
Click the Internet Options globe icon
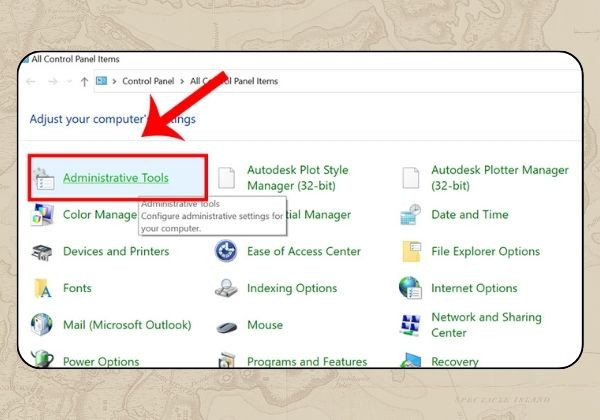point(410,288)
